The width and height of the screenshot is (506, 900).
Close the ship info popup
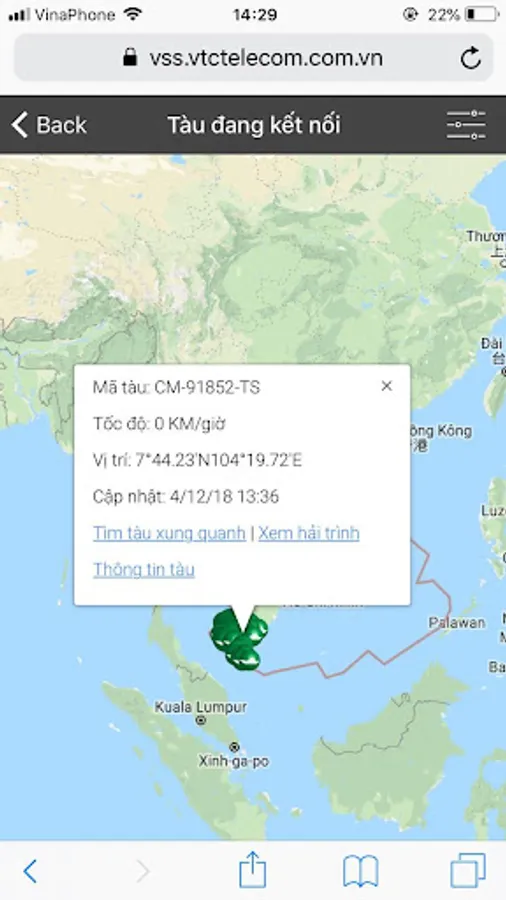point(387,386)
